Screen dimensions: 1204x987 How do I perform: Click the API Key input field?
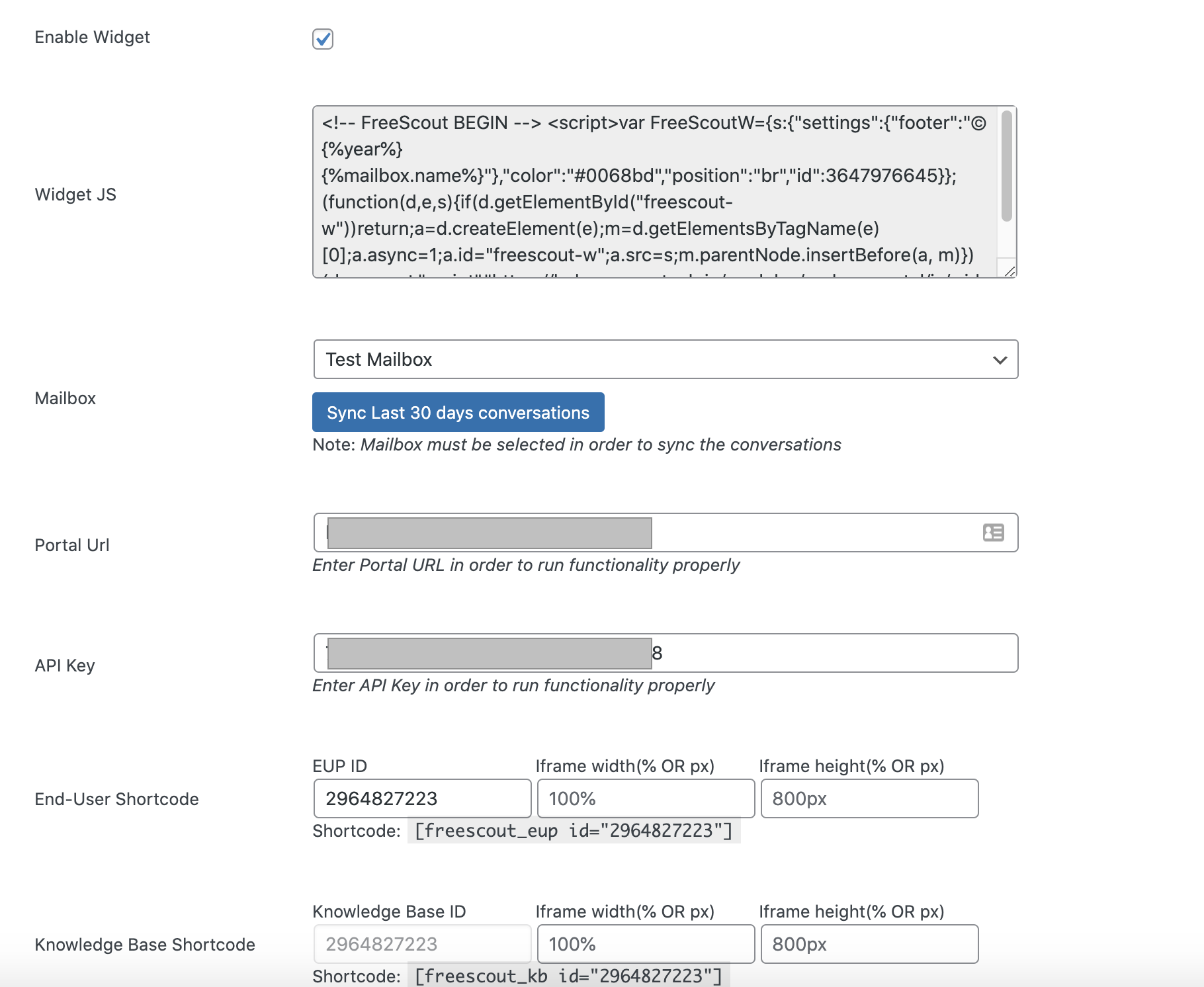click(x=666, y=653)
